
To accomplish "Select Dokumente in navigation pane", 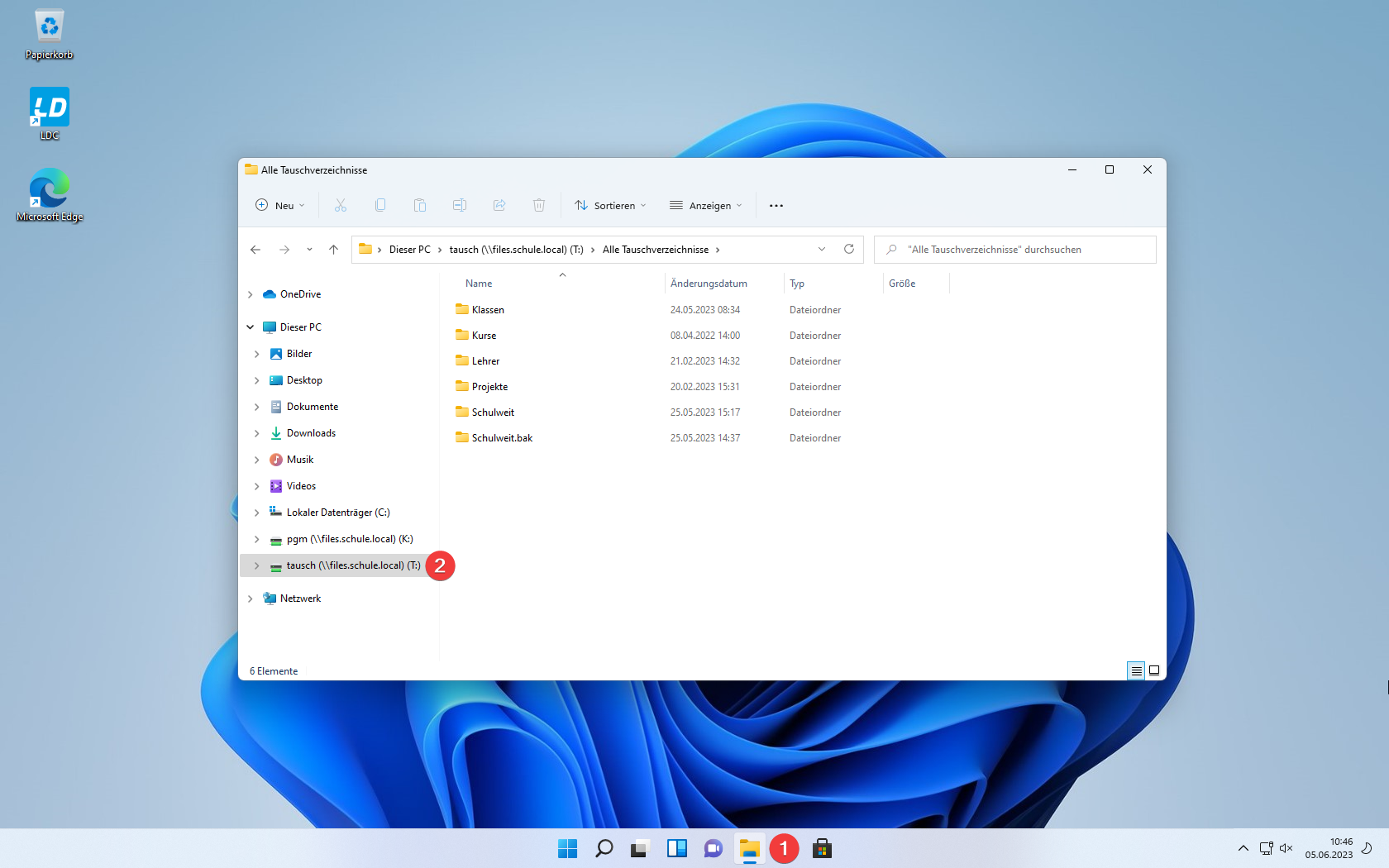I will point(312,407).
